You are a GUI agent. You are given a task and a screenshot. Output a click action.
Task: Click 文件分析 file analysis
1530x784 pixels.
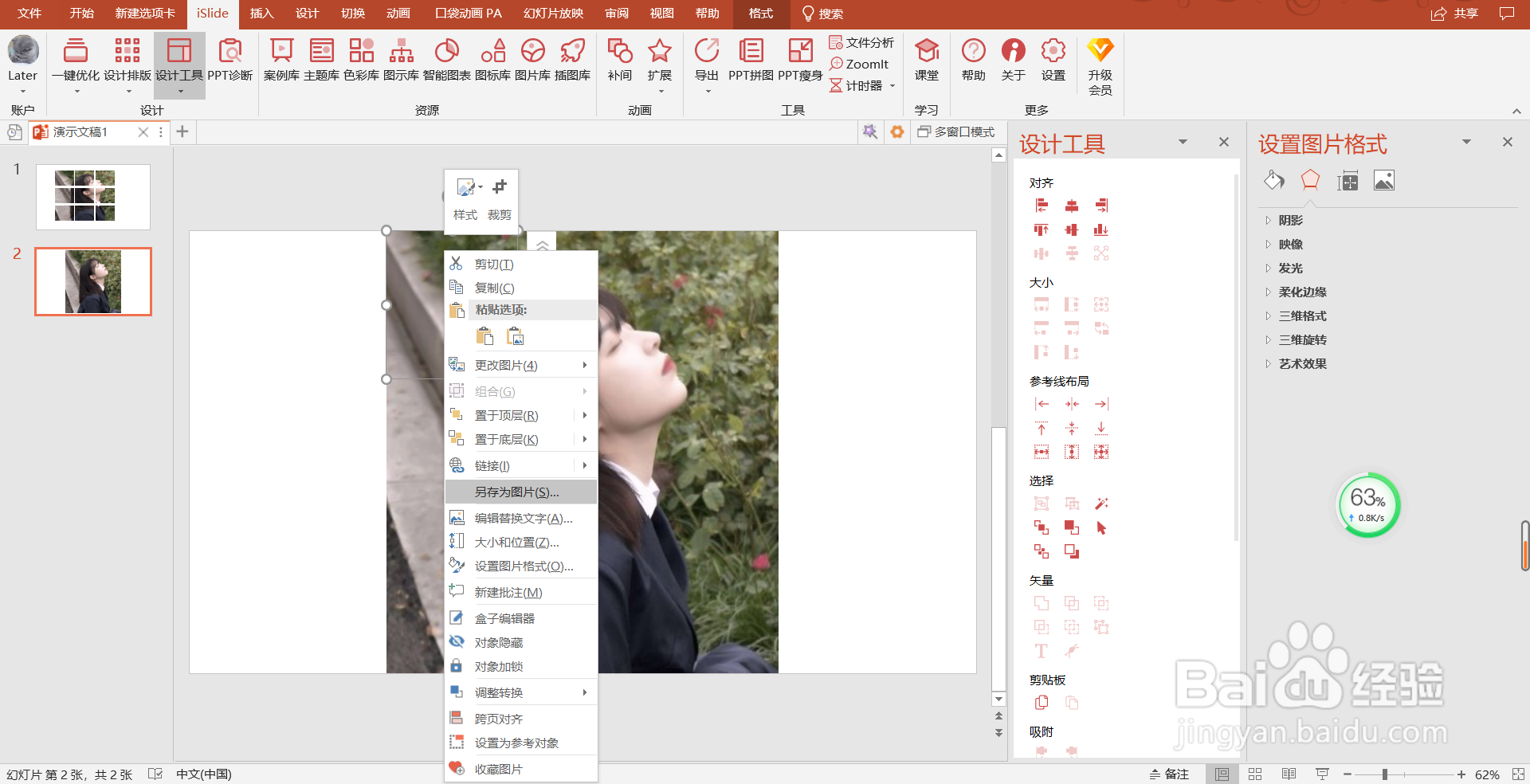[x=861, y=42]
